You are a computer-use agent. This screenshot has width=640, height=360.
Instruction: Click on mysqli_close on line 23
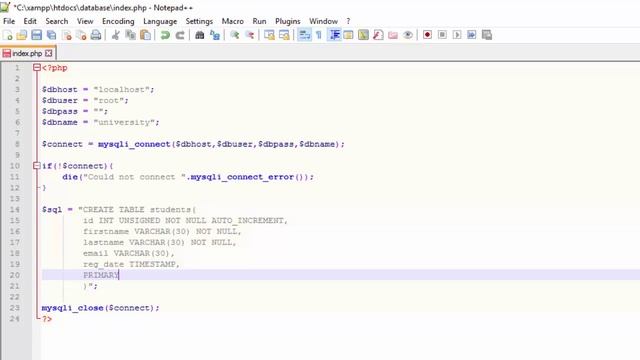click(72, 308)
